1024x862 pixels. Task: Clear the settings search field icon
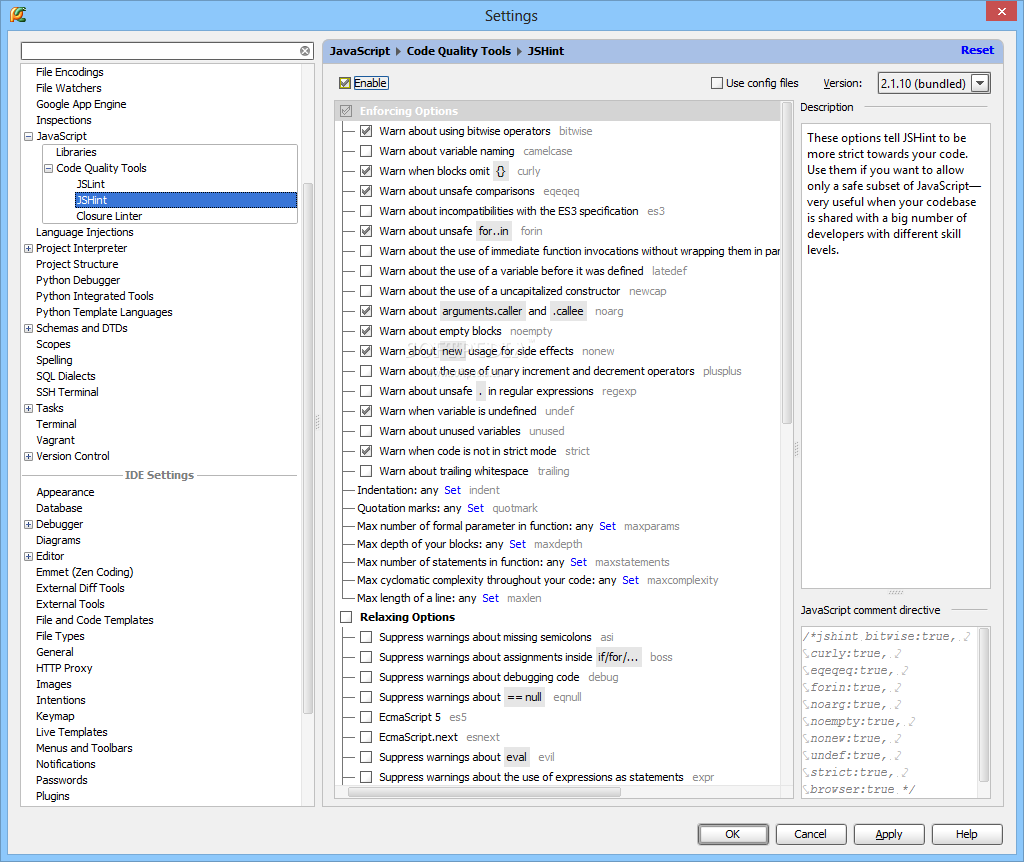[305, 51]
